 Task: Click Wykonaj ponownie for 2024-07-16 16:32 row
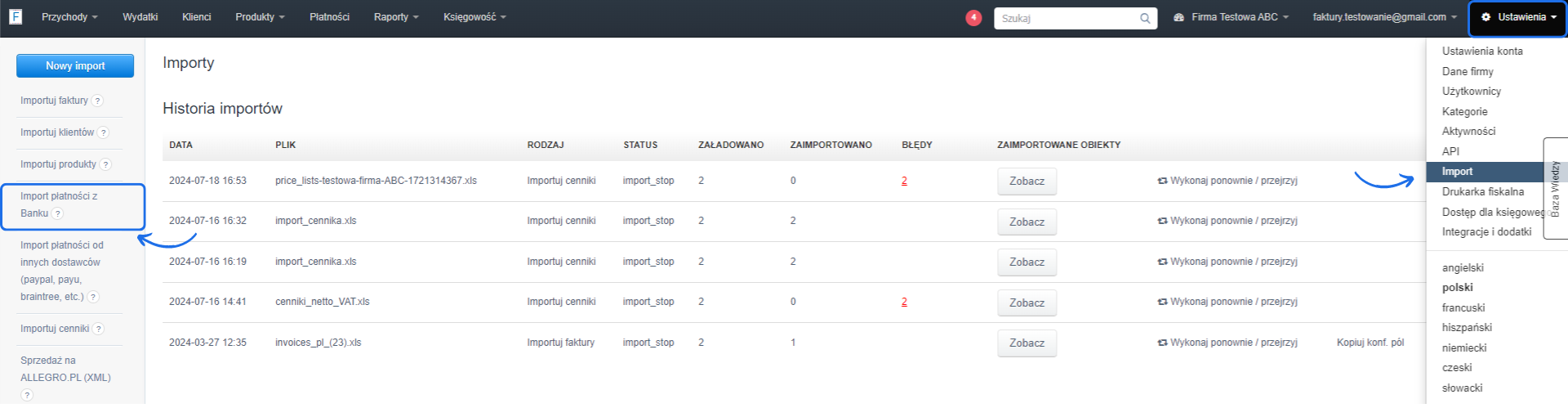[1227, 221]
